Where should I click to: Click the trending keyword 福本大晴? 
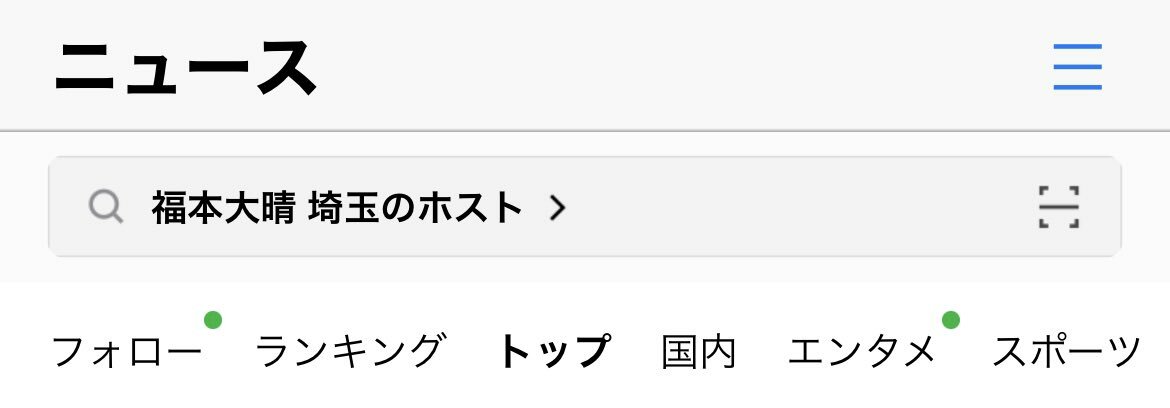(x=225, y=207)
